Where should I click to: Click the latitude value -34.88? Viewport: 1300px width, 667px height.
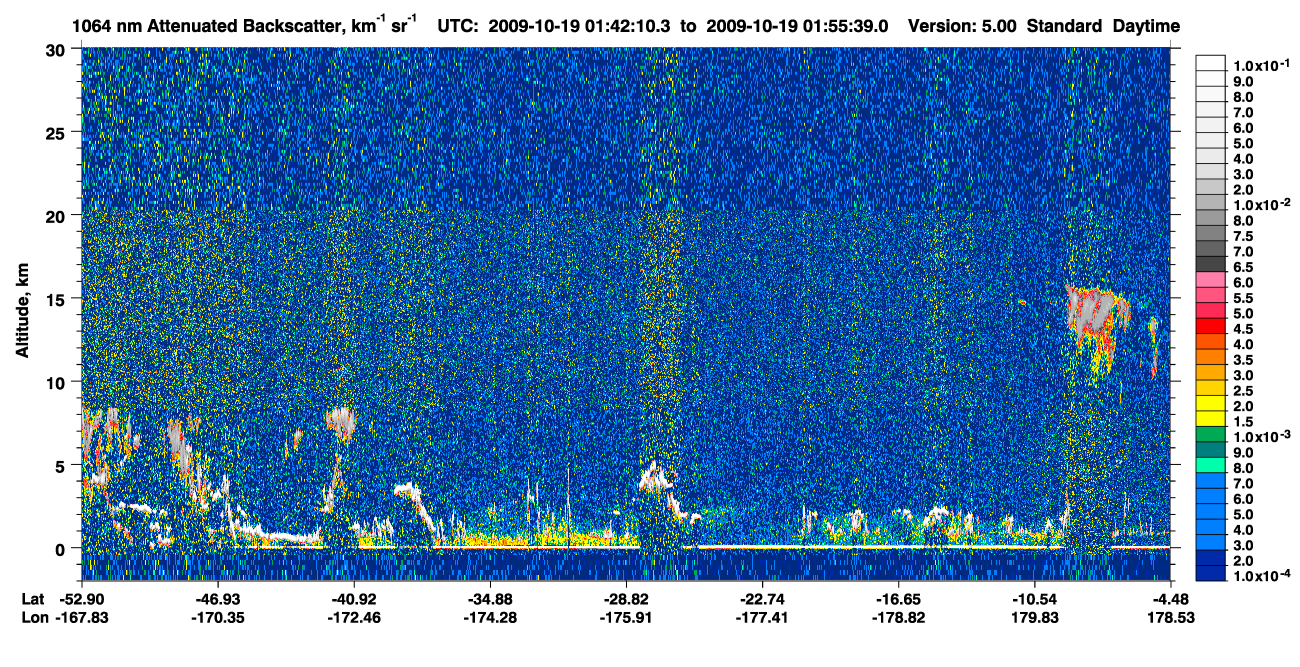point(490,598)
